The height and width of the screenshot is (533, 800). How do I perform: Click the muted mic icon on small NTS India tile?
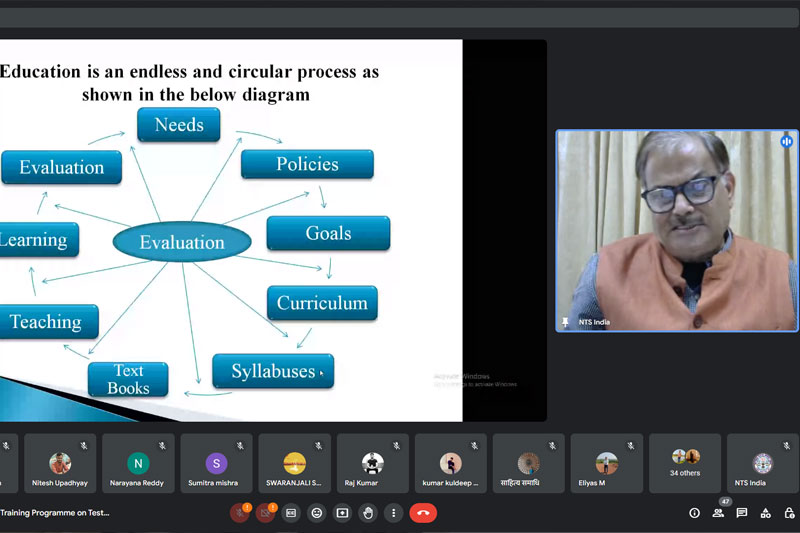point(787,446)
